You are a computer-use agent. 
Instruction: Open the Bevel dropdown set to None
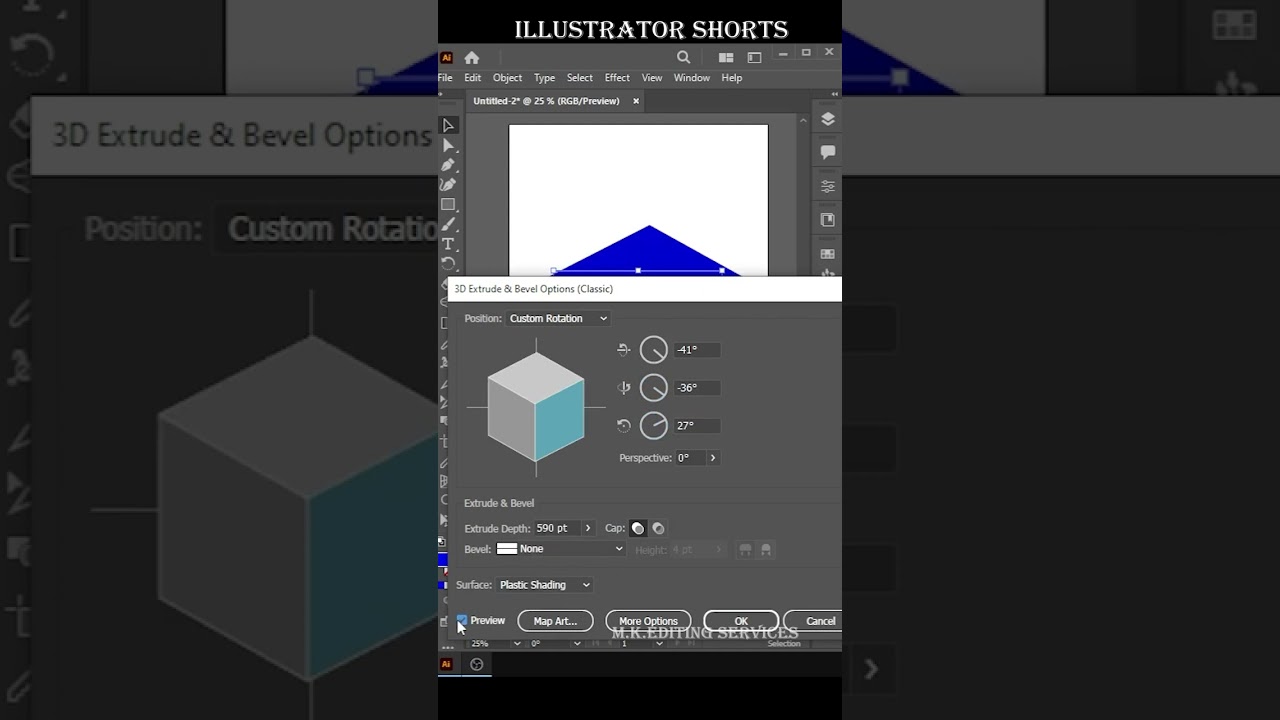(x=560, y=549)
